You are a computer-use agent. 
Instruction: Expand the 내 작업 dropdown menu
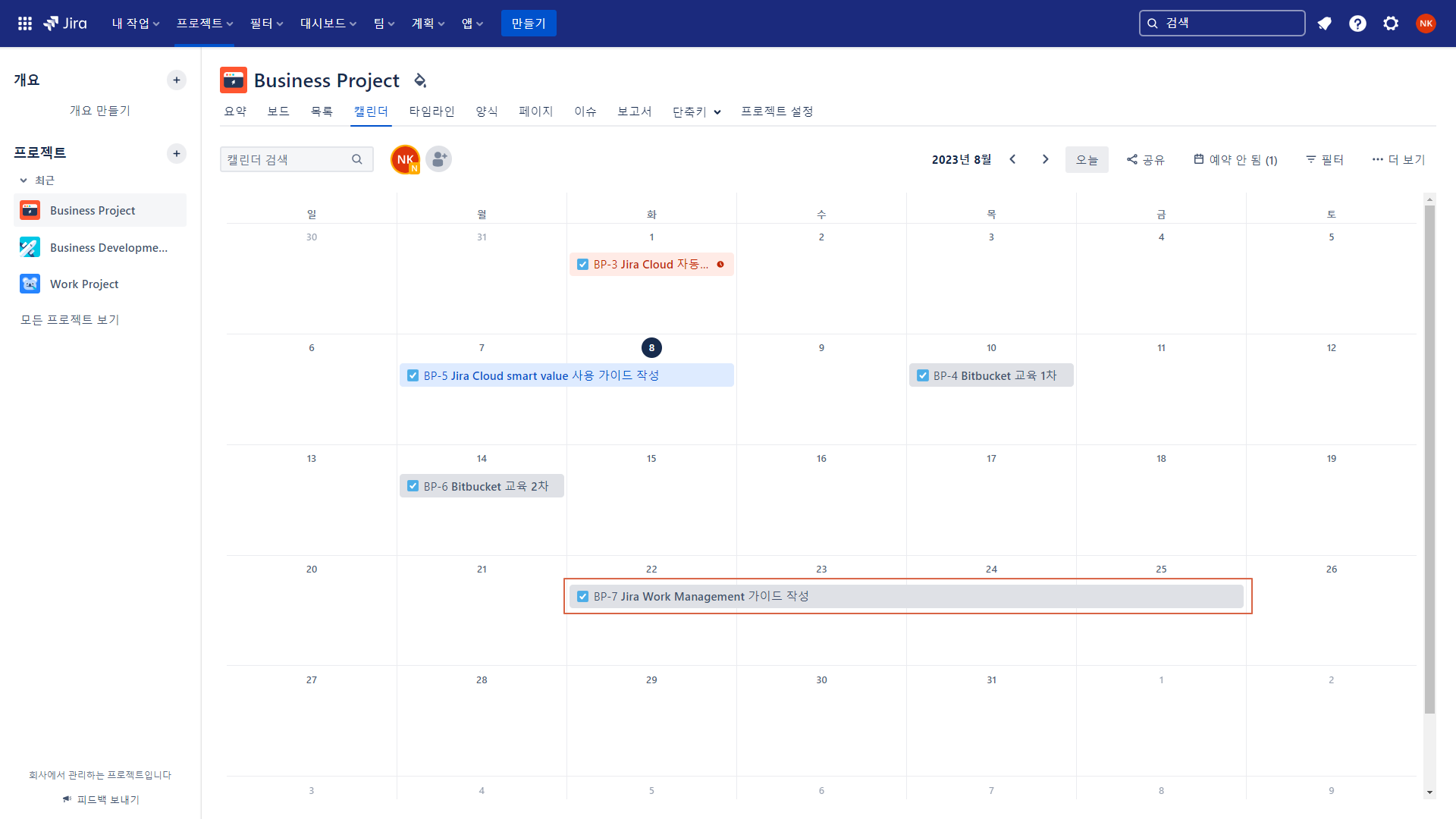pyautogui.click(x=136, y=24)
